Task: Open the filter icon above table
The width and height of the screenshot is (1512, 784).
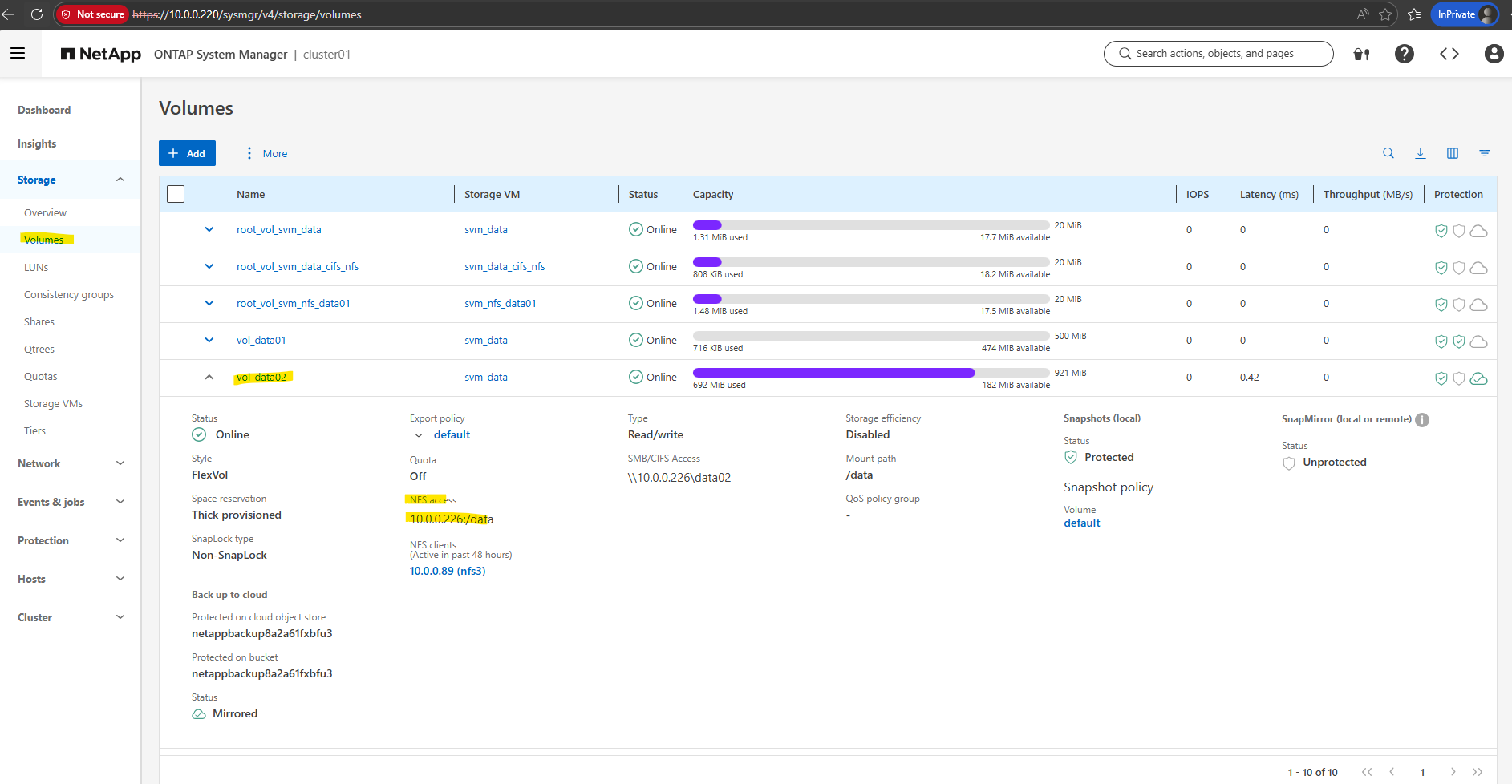Action: point(1484,153)
